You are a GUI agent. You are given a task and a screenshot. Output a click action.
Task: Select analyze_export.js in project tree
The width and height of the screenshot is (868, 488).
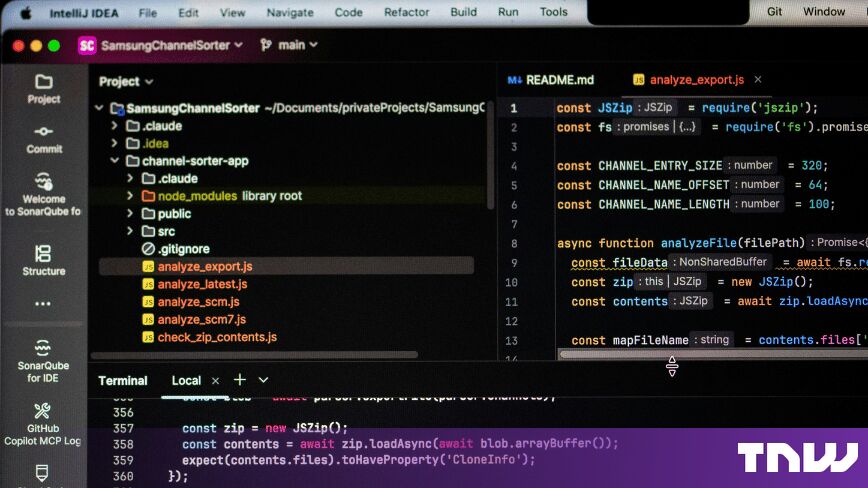286,266
